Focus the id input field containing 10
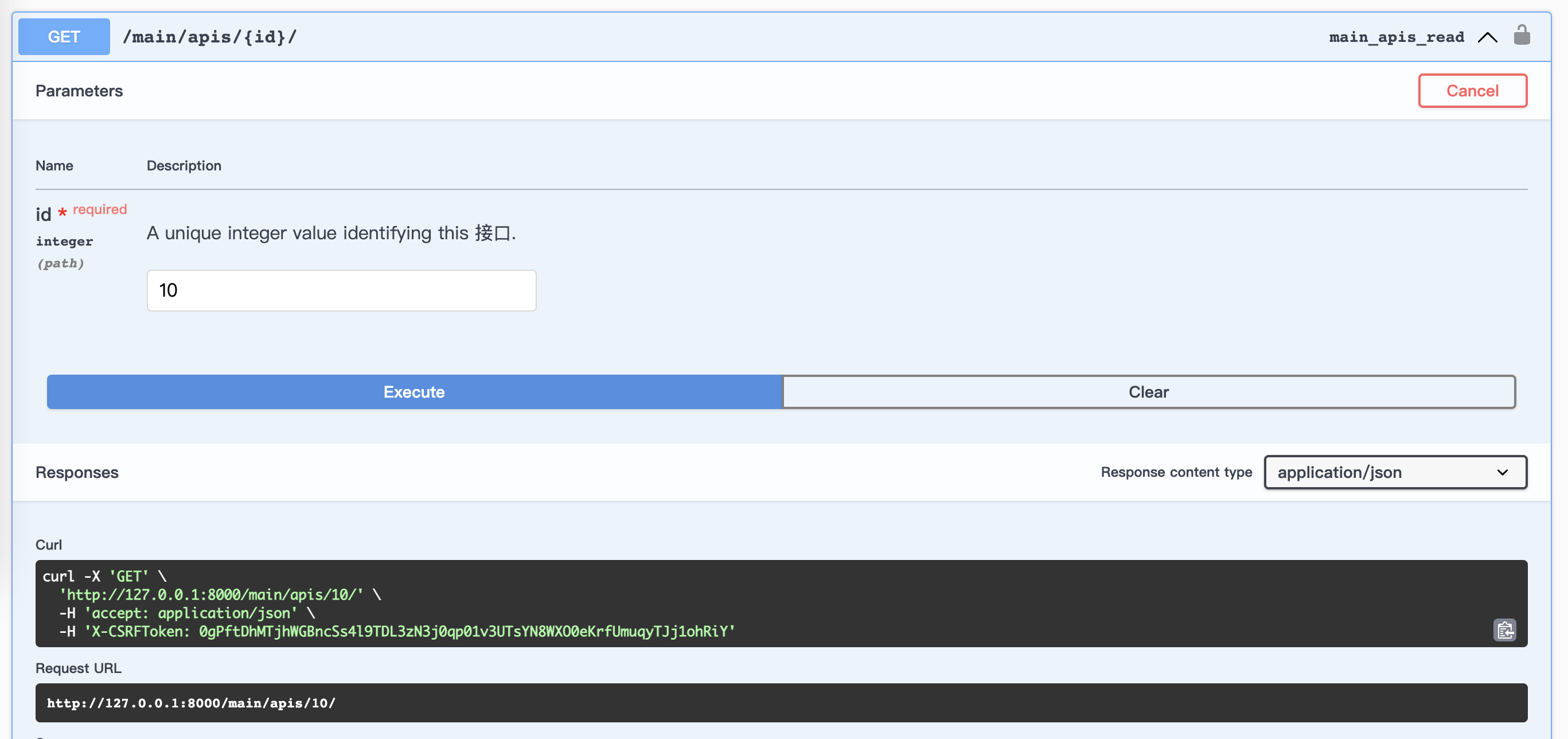Screen dimensions: 1568x739 coord(341,290)
